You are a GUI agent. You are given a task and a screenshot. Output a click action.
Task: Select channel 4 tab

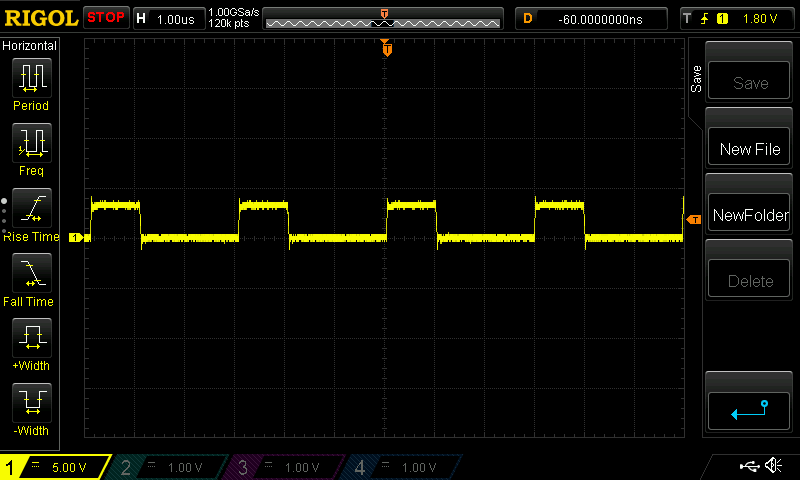coord(403,467)
